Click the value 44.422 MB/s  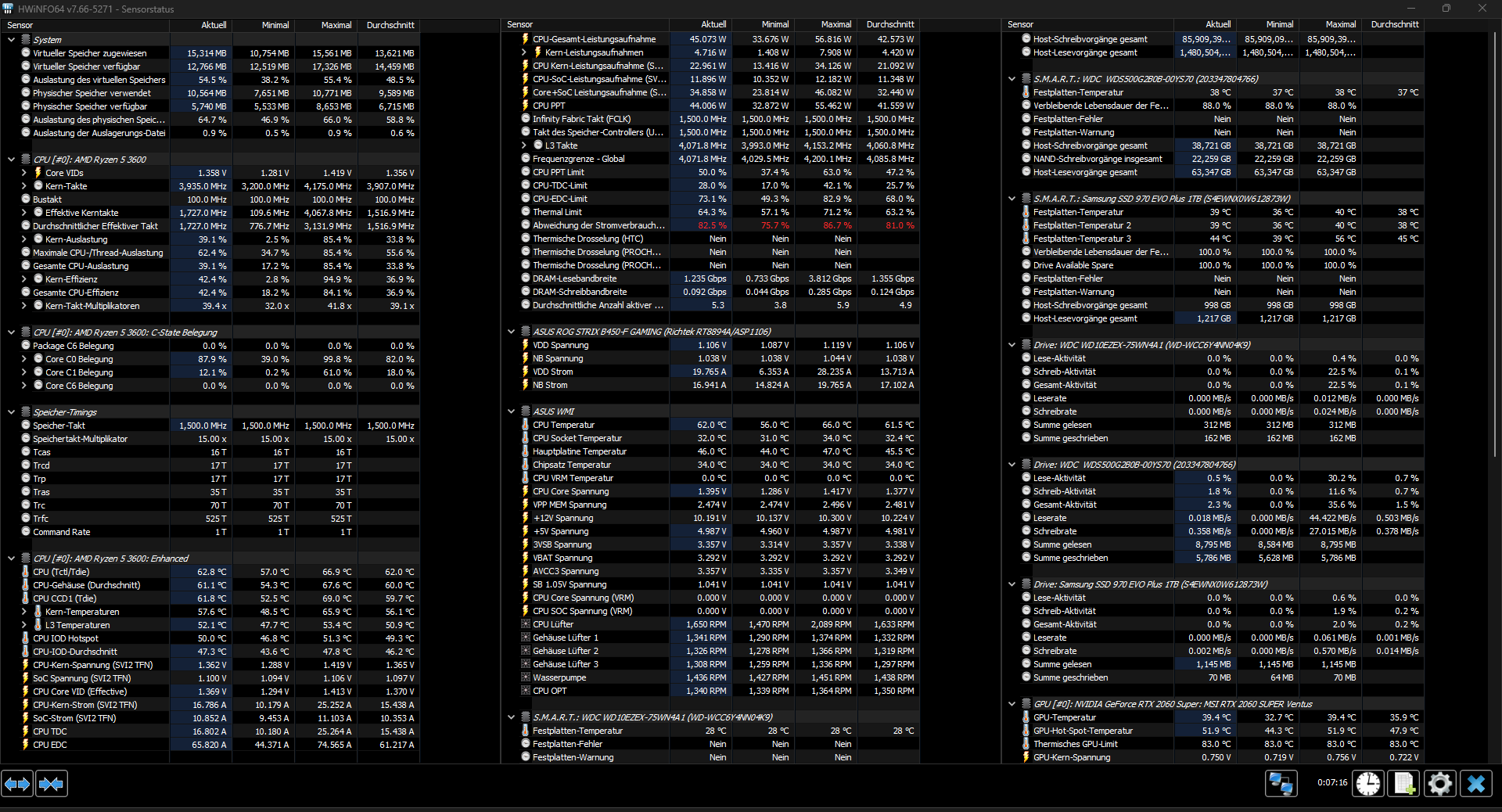click(x=1331, y=518)
